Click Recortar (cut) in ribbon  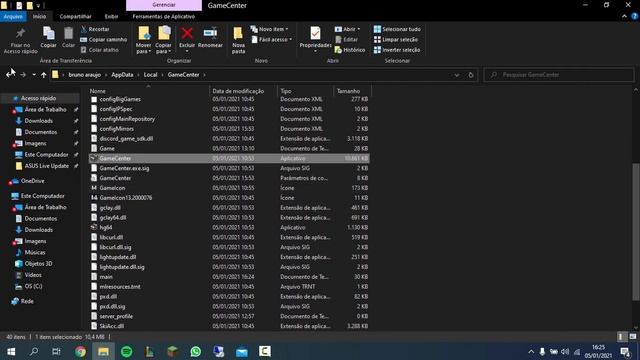coord(95,29)
